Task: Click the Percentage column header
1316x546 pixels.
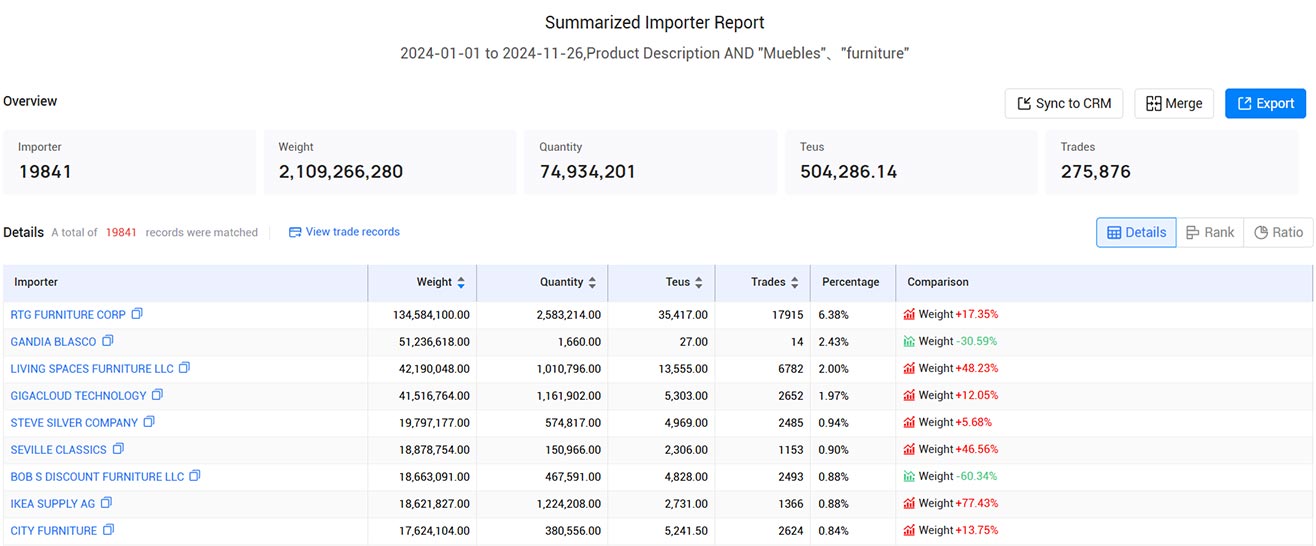Action: (x=851, y=282)
